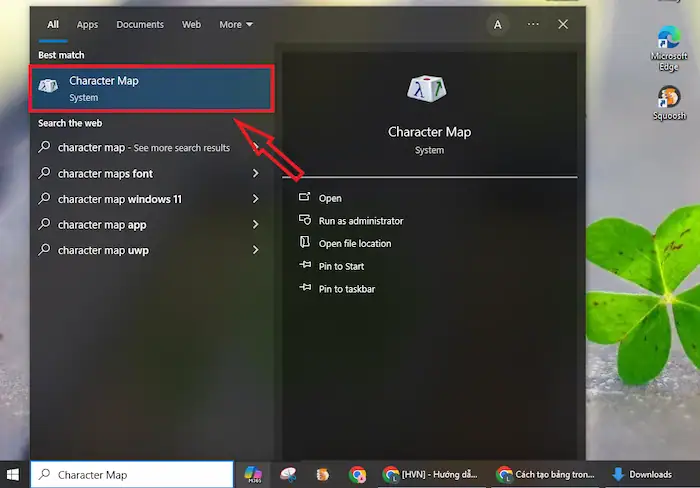The image size is (700, 488).
Task: Choose Run as administrator
Action: pos(360,221)
